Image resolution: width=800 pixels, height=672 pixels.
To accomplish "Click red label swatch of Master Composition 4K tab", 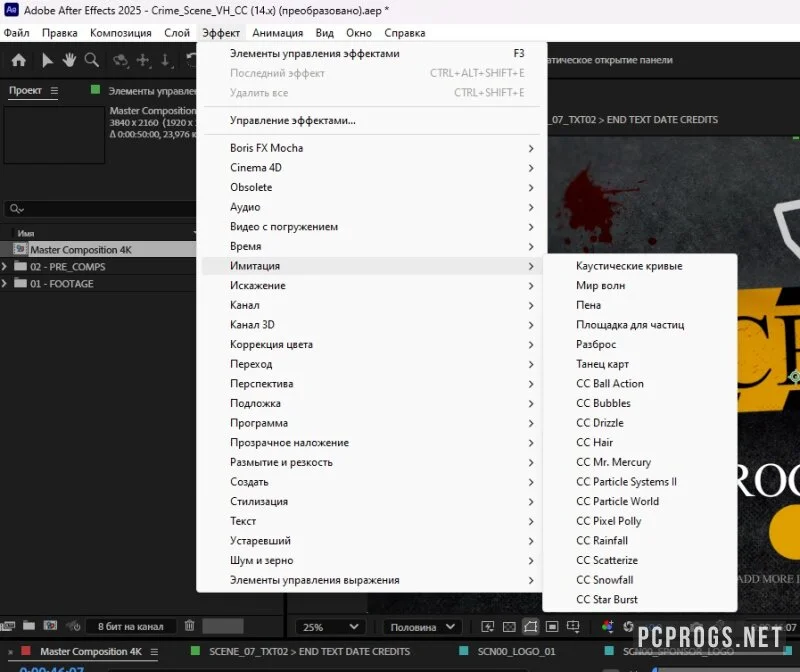I will pyautogui.click(x=26, y=651).
